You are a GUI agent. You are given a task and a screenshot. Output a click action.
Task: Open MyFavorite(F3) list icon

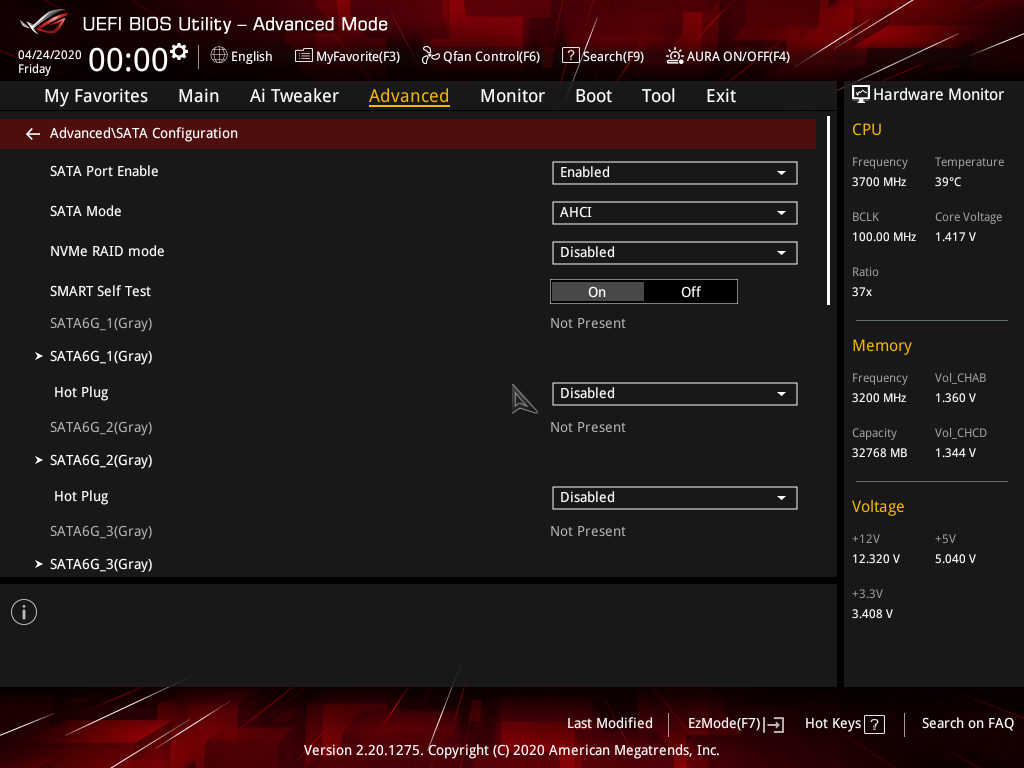coord(304,56)
